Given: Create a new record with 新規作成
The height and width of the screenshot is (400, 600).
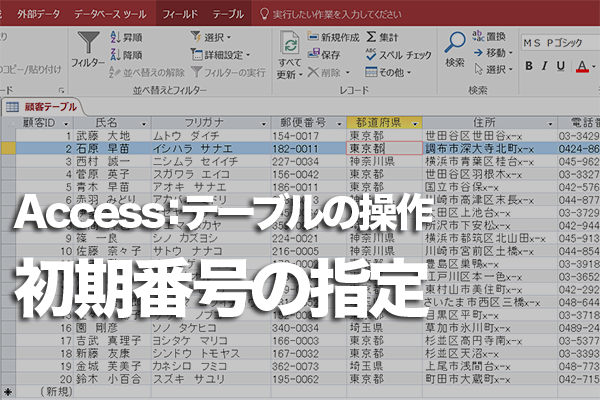Looking at the screenshot, I should [x=333, y=37].
